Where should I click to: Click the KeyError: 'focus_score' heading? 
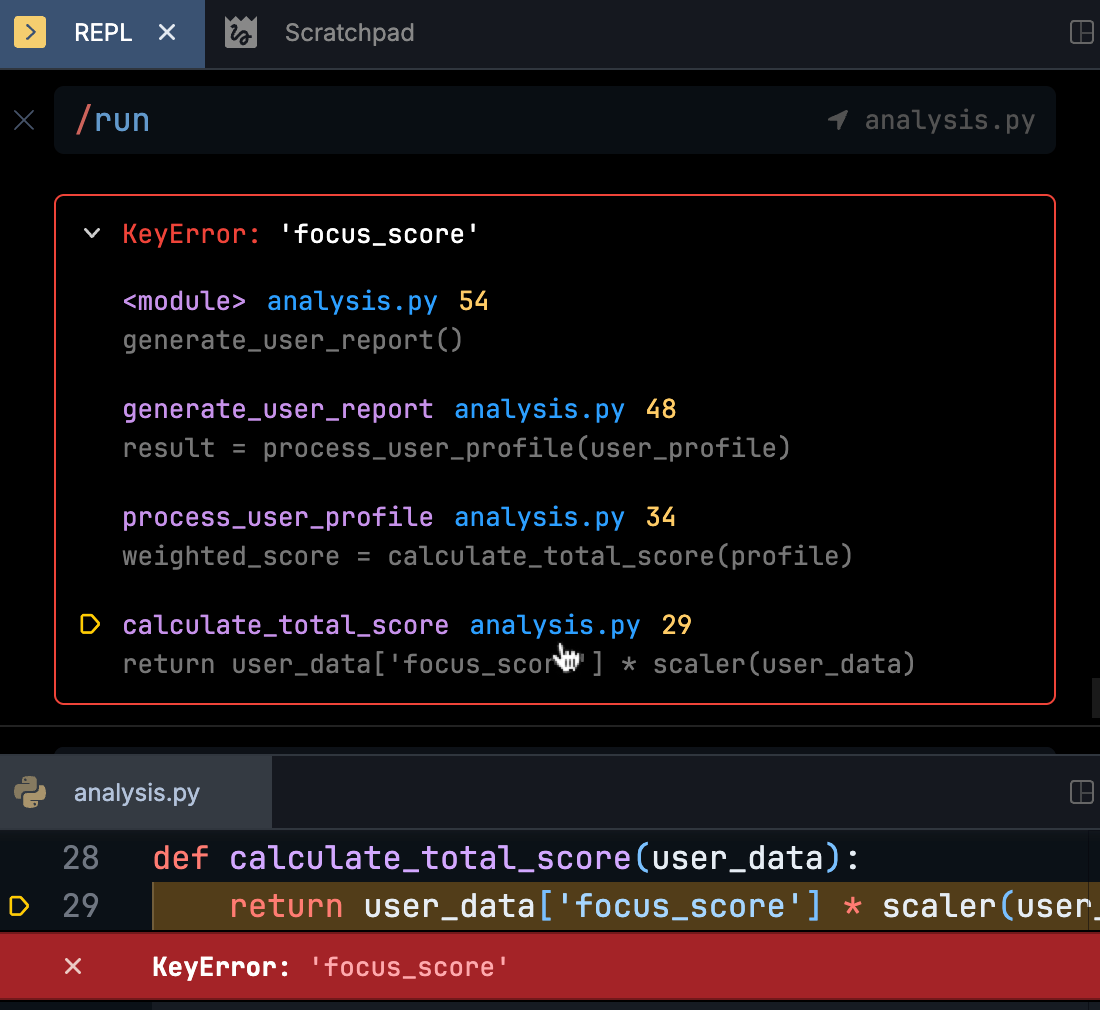point(300,234)
